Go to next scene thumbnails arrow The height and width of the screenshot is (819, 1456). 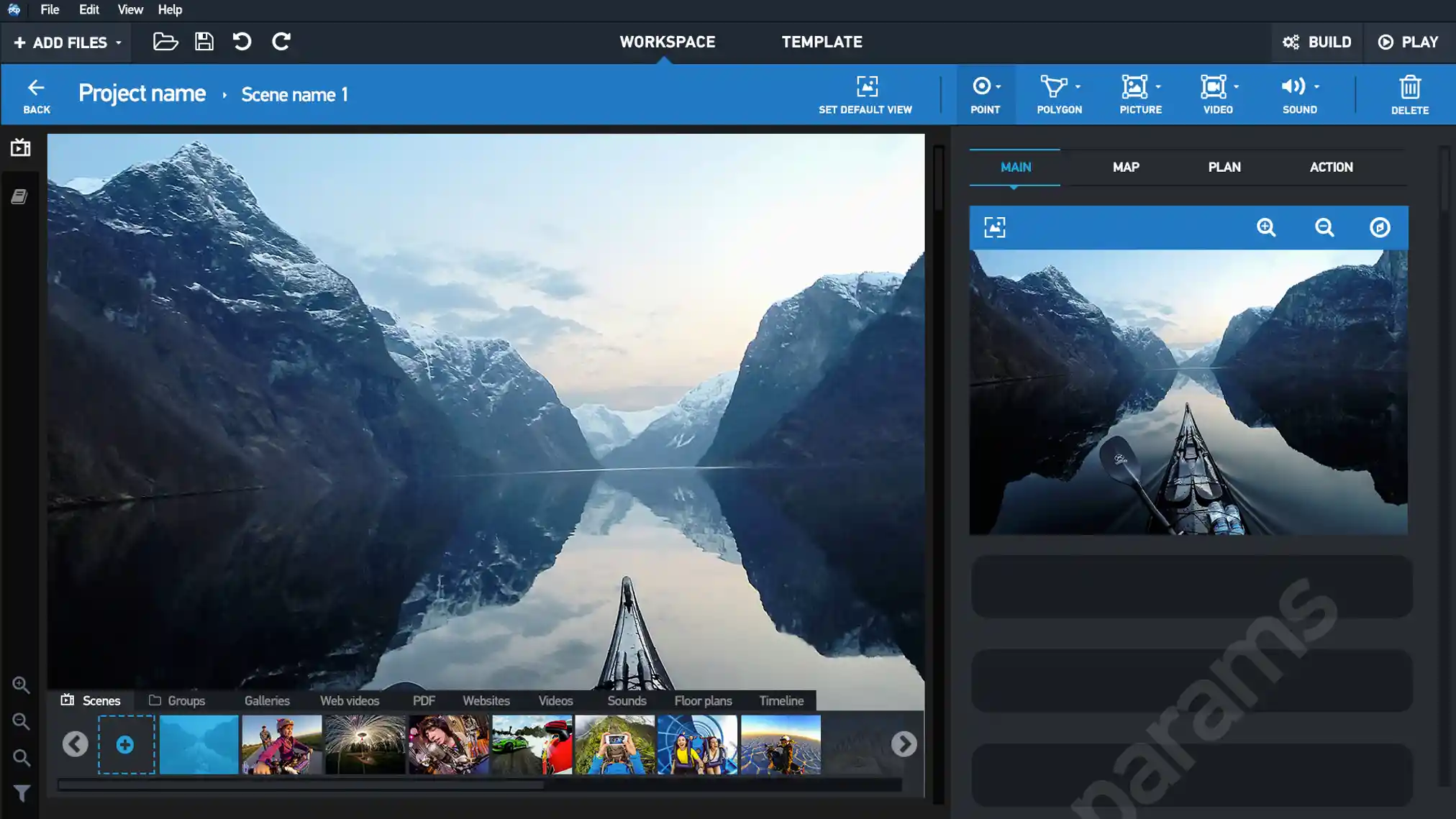coord(904,743)
